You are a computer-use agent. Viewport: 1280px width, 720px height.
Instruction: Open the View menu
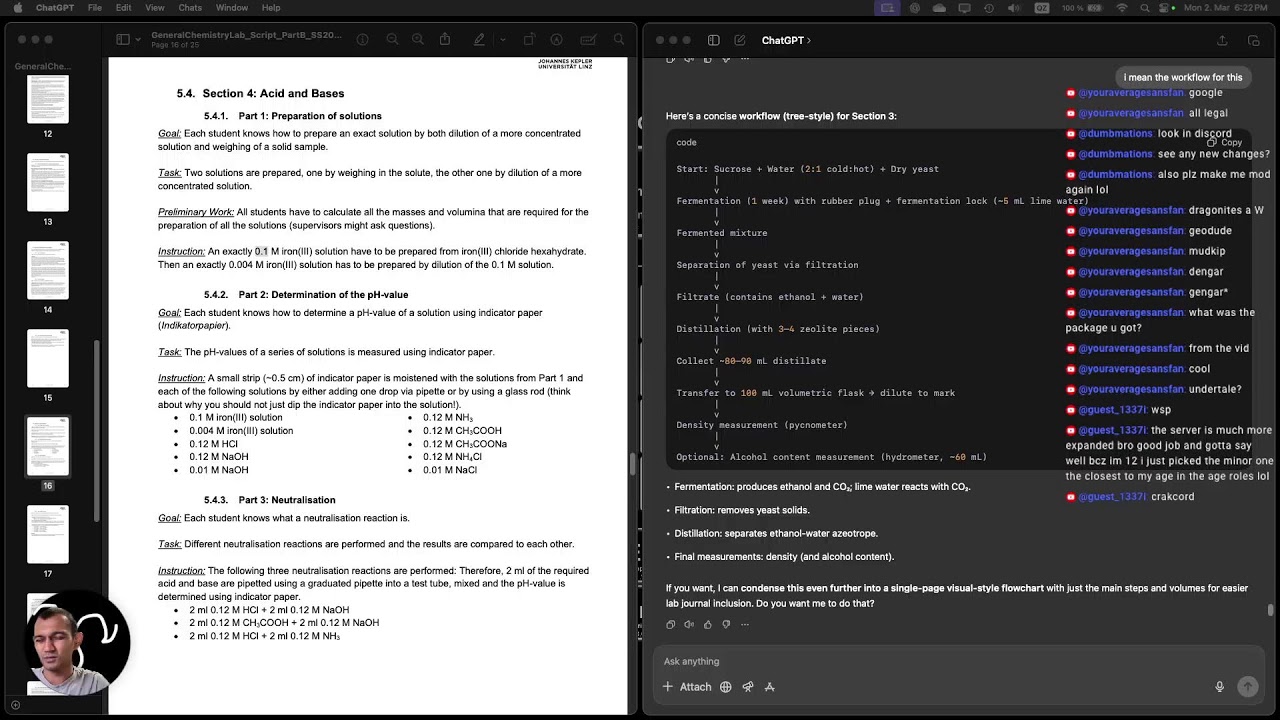point(155,8)
